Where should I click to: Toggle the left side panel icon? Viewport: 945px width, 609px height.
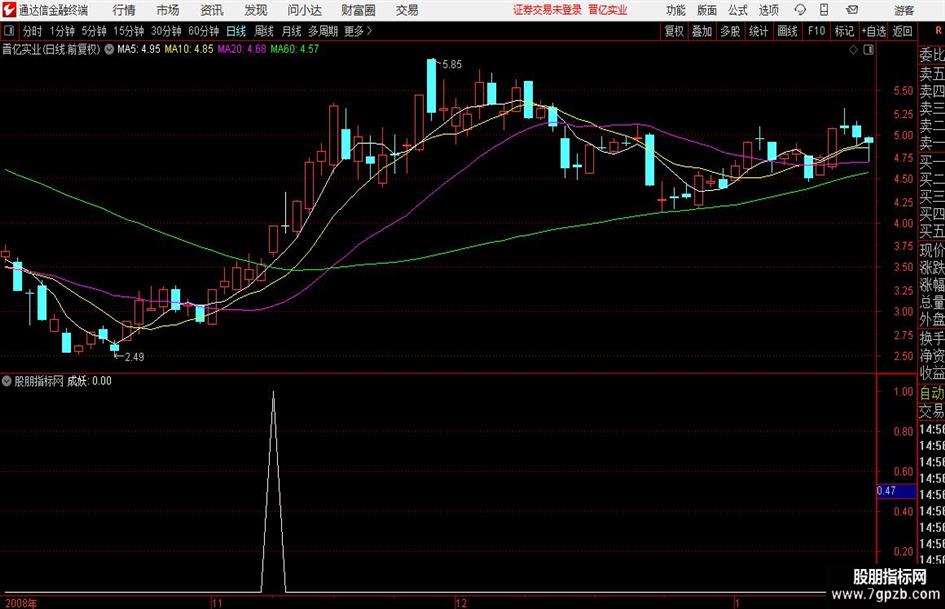(9, 31)
